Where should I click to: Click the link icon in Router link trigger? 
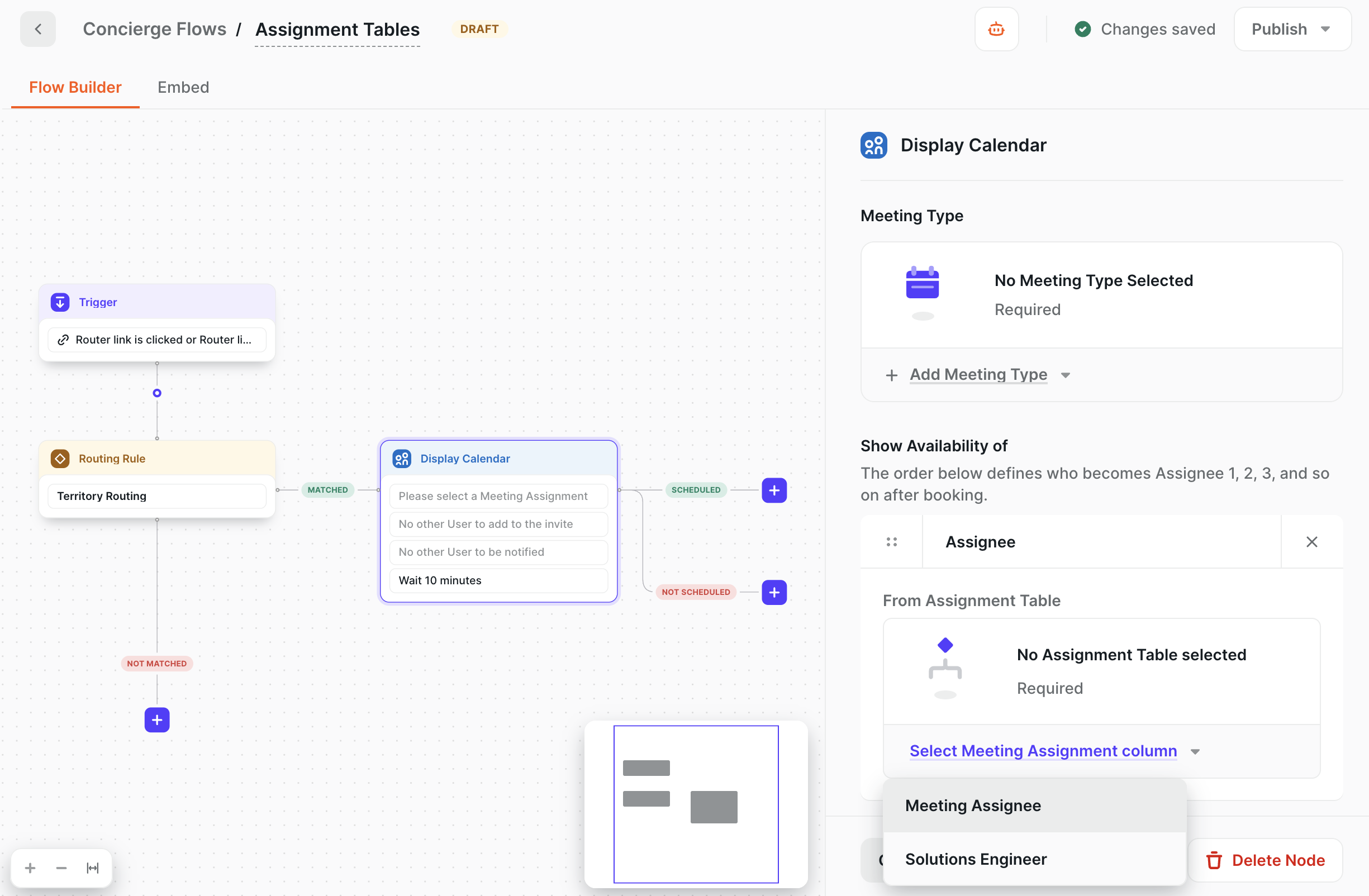63,340
